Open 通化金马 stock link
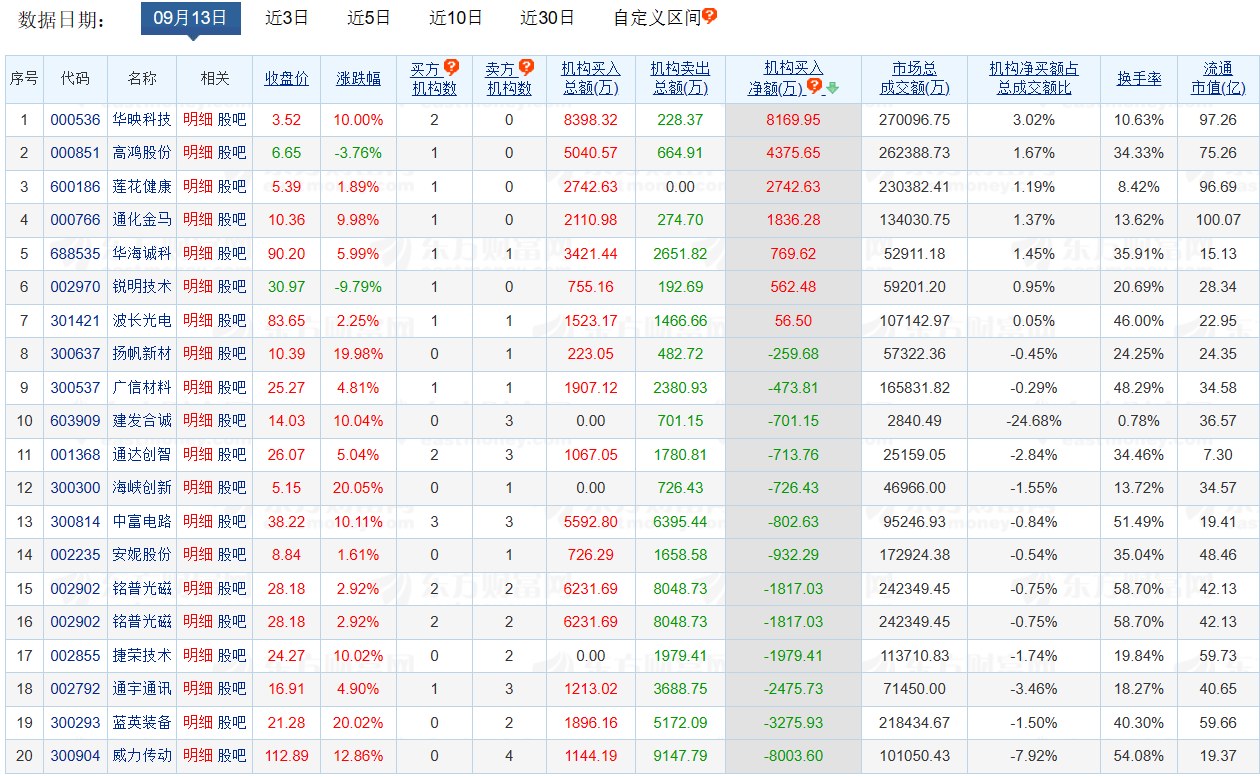Viewport: 1260px width, 777px height. (142, 220)
